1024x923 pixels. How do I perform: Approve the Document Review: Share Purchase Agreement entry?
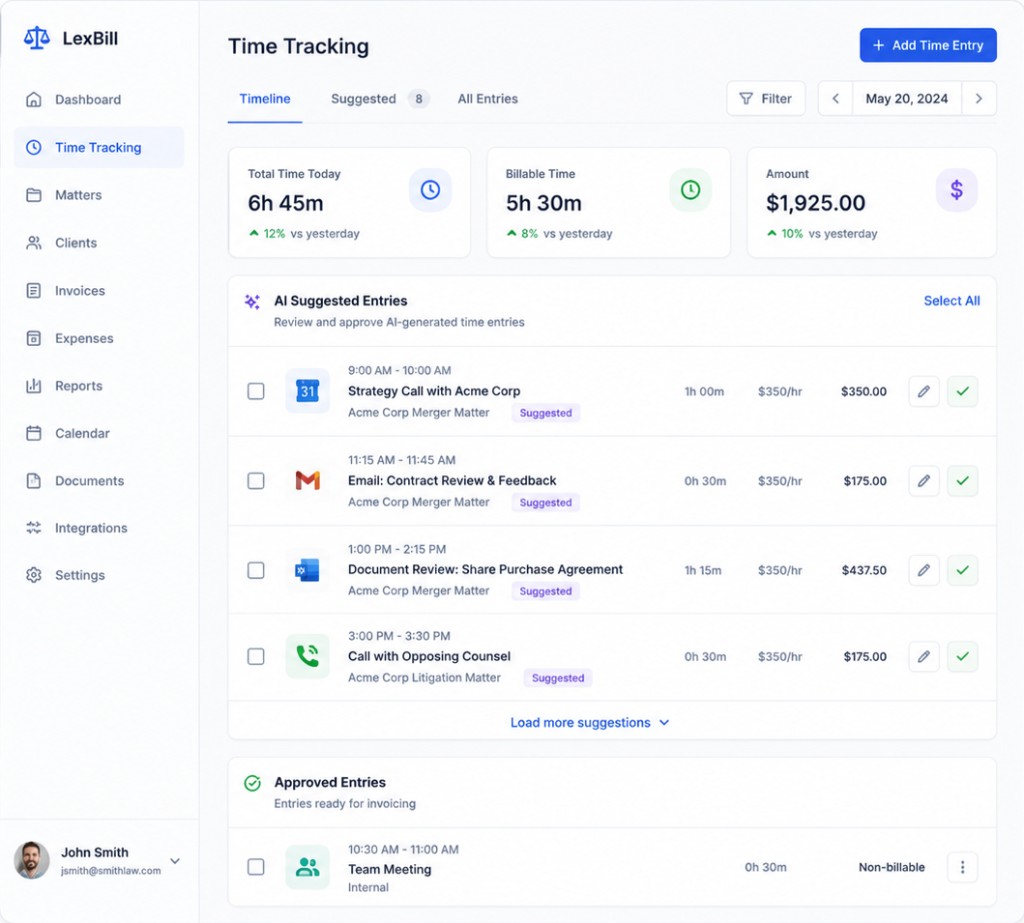963,570
